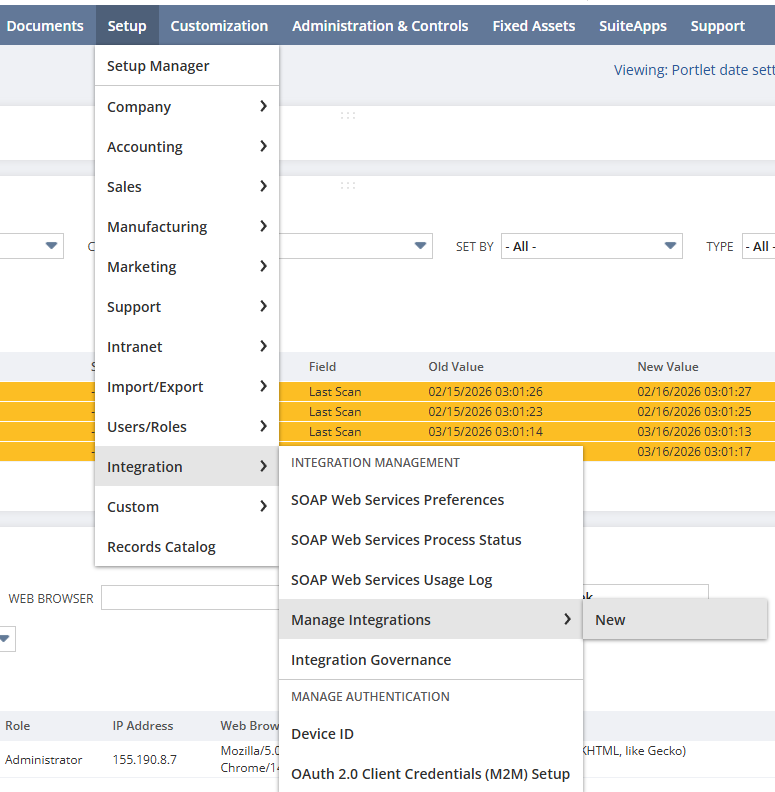Sort by New Value column header

(x=668, y=367)
